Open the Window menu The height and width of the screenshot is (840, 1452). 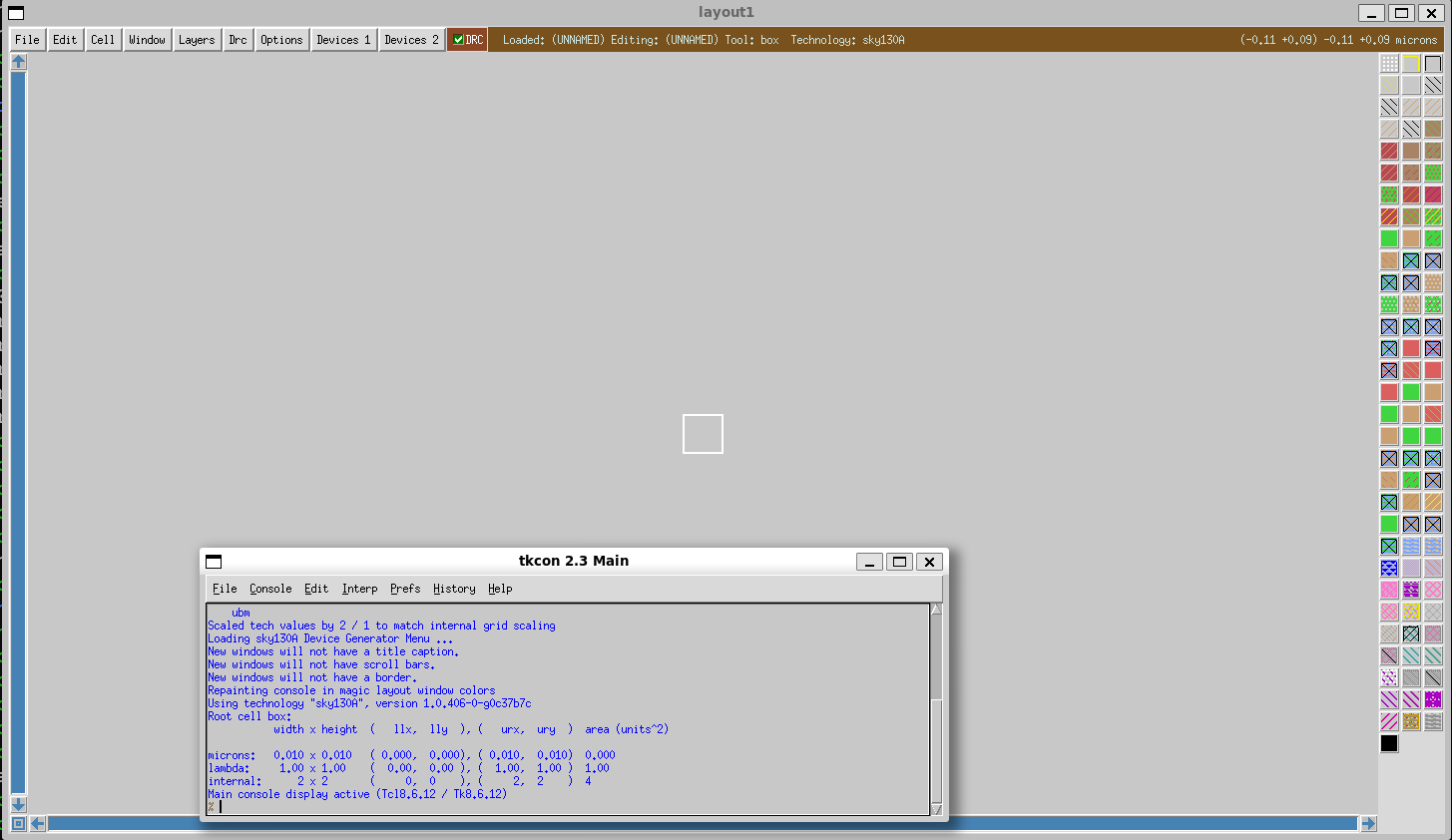[x=147, y=40]
